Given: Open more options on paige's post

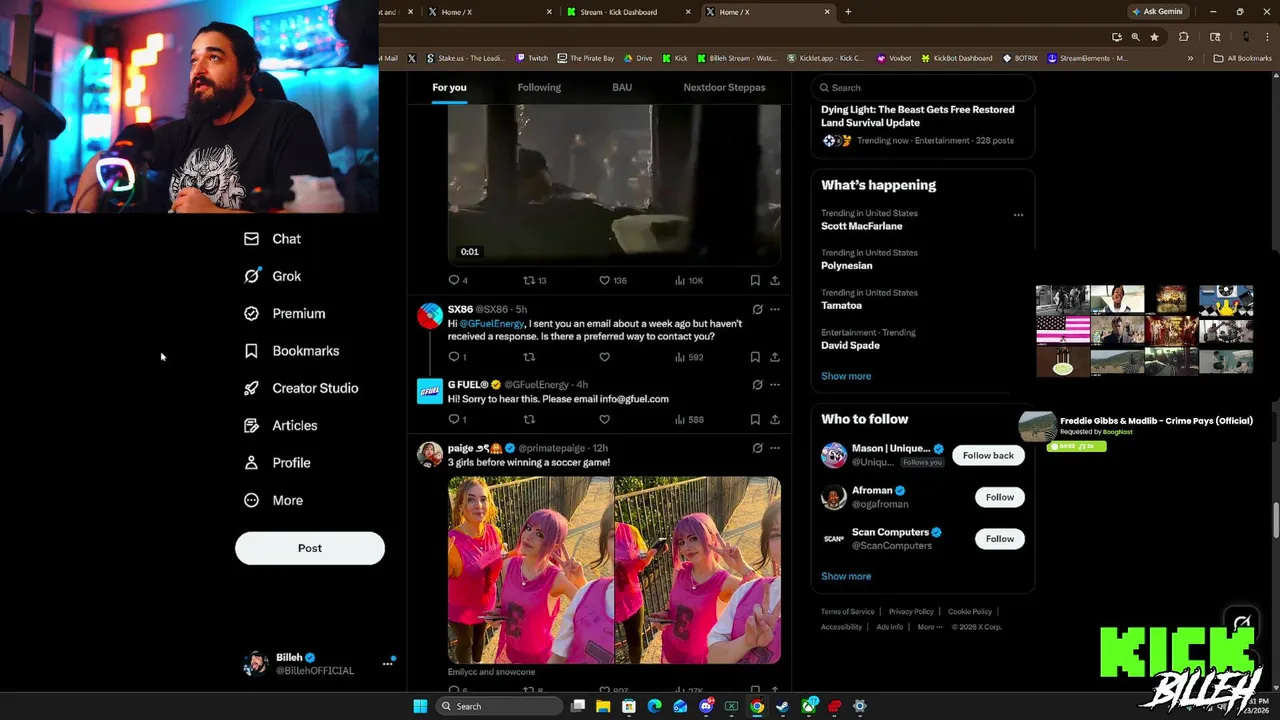Looking at the screenshot, I should point(775,448).
